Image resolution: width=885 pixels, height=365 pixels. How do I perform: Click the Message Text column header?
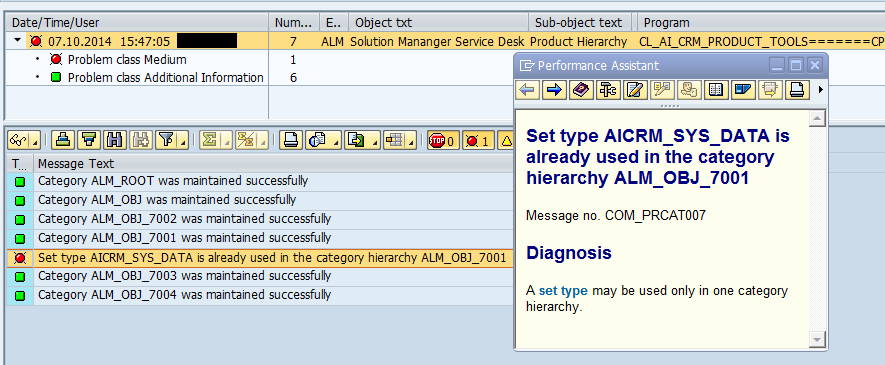coord(274,164)
